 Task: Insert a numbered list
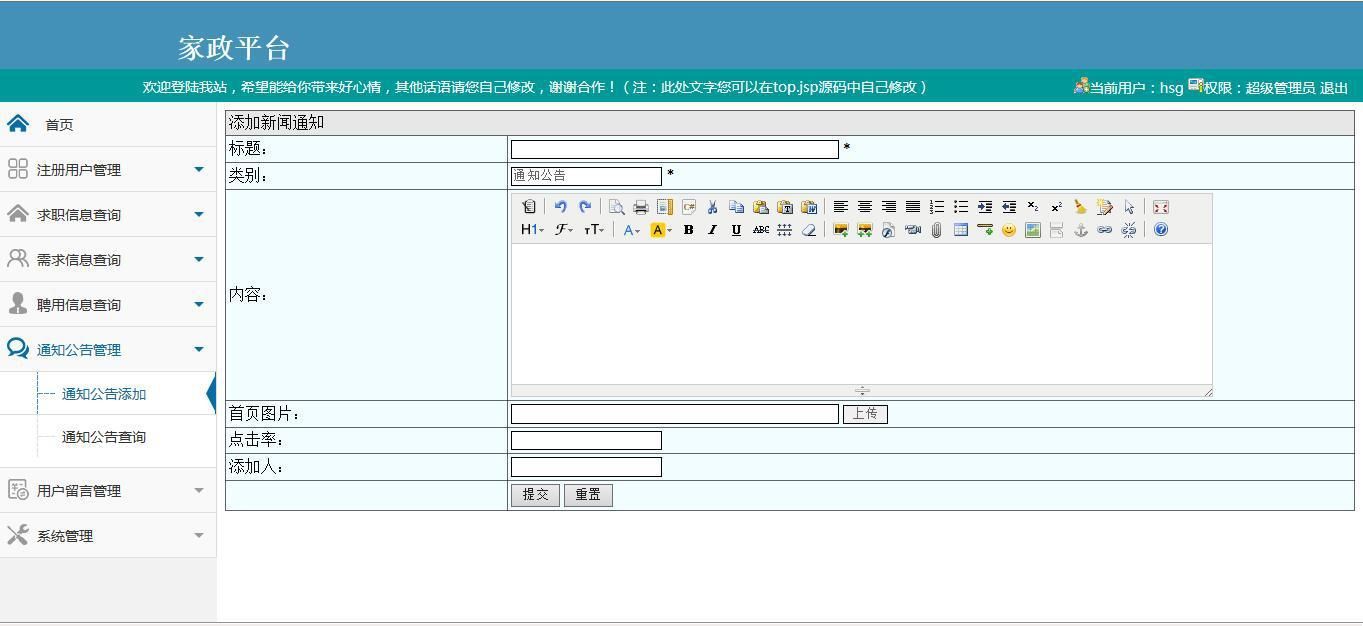click(937, 207)
